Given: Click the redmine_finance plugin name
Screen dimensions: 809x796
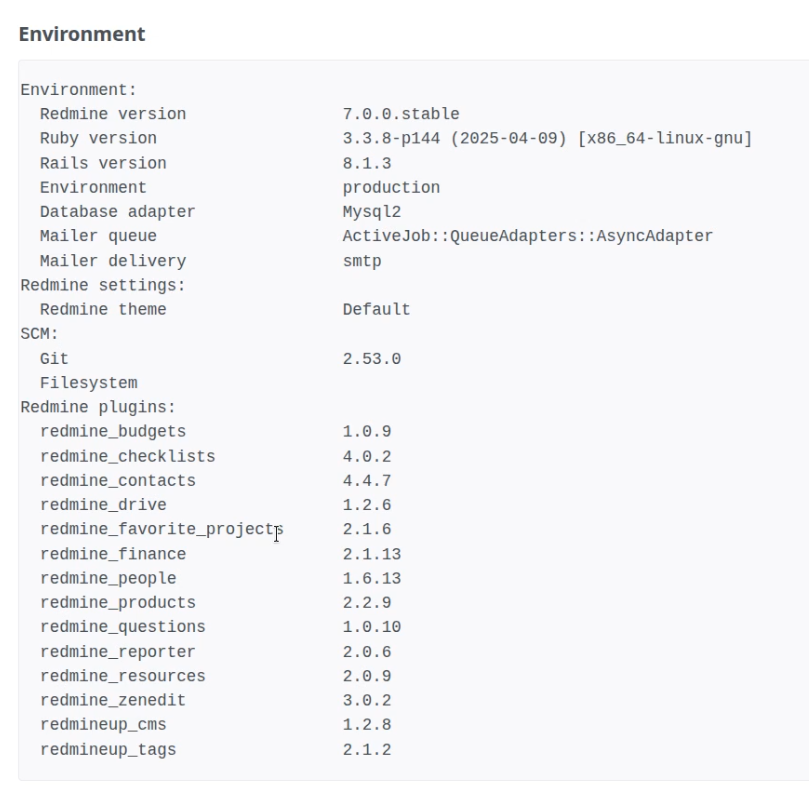Looking at the screenshot, I should coord(113,554).
